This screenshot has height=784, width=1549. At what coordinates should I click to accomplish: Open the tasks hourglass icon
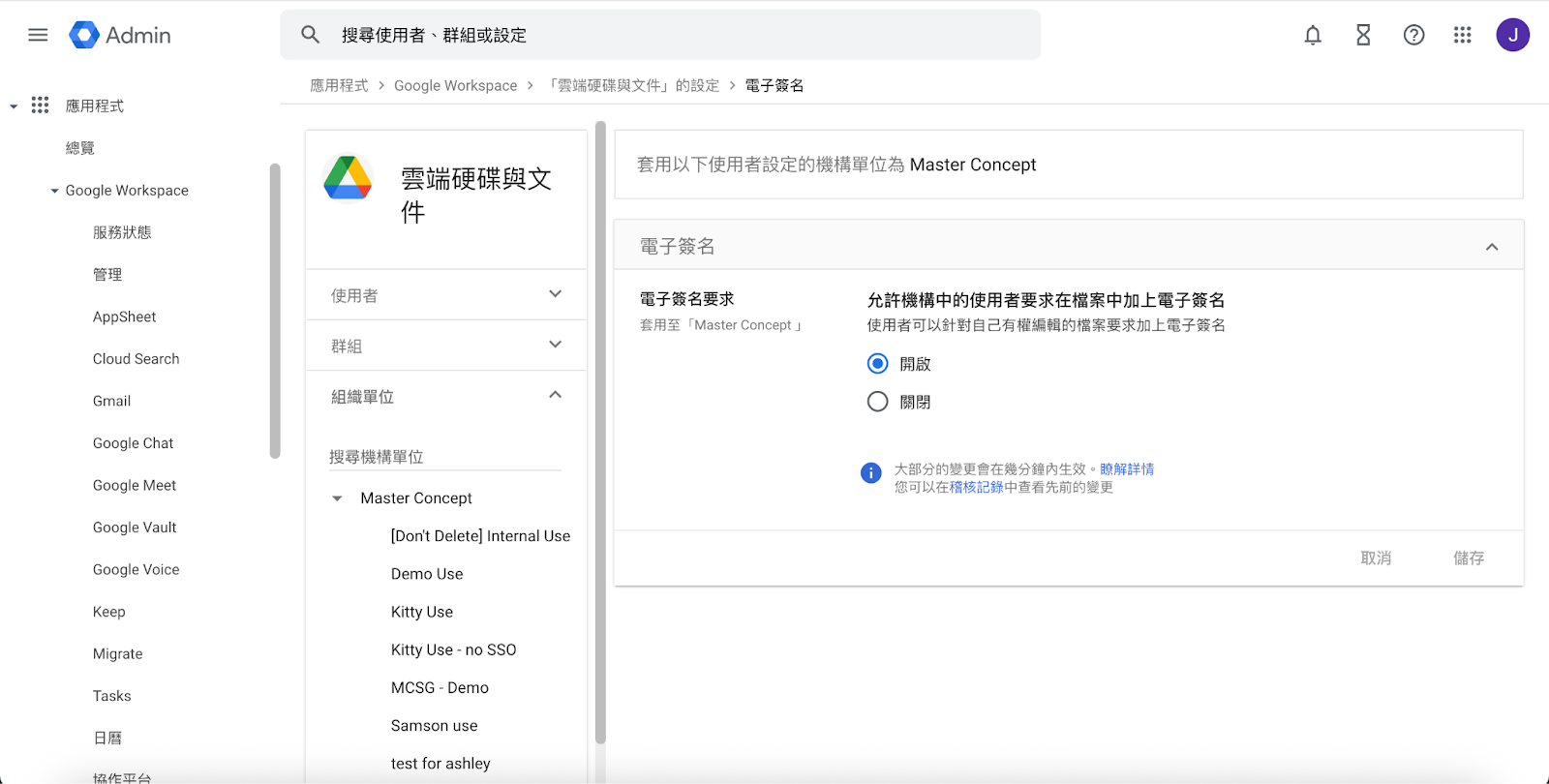tap(1363, 35)
